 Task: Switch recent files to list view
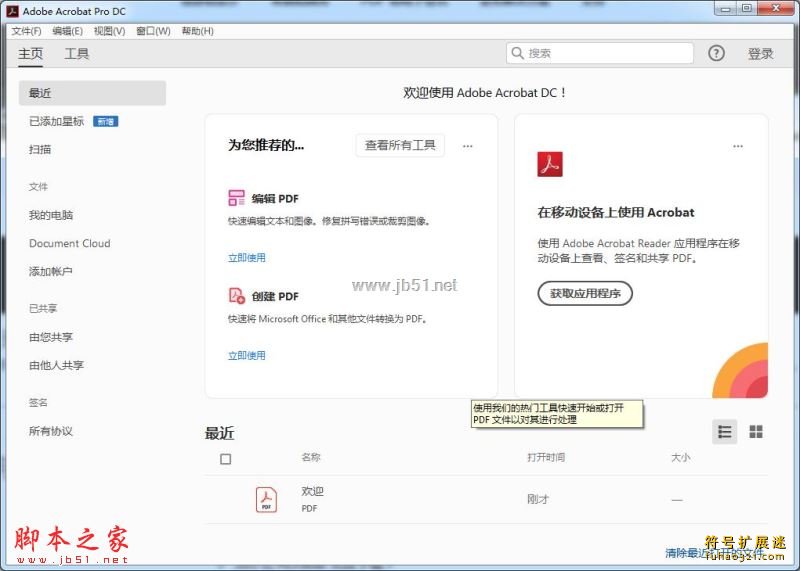point(724,432)
